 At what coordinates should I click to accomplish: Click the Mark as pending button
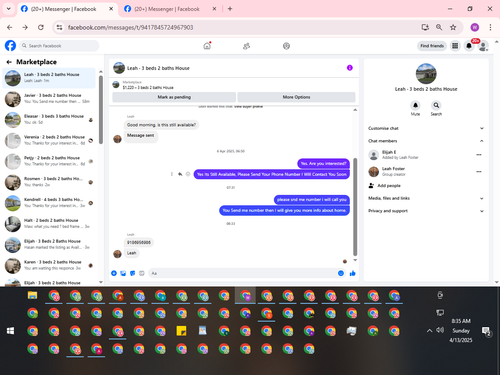click(174, 97)
